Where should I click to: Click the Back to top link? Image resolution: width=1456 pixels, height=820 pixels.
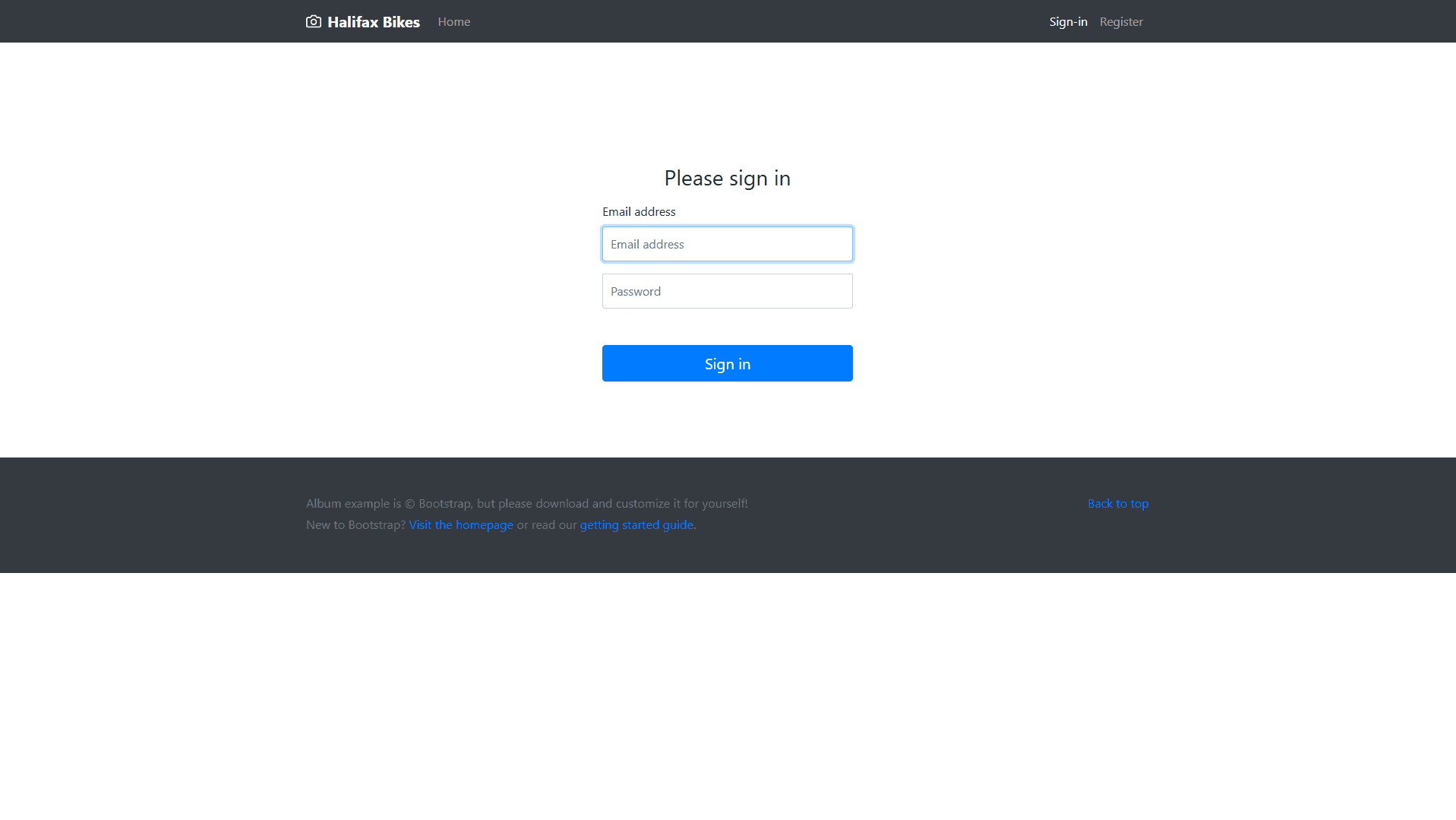[x=1117, y=504]
